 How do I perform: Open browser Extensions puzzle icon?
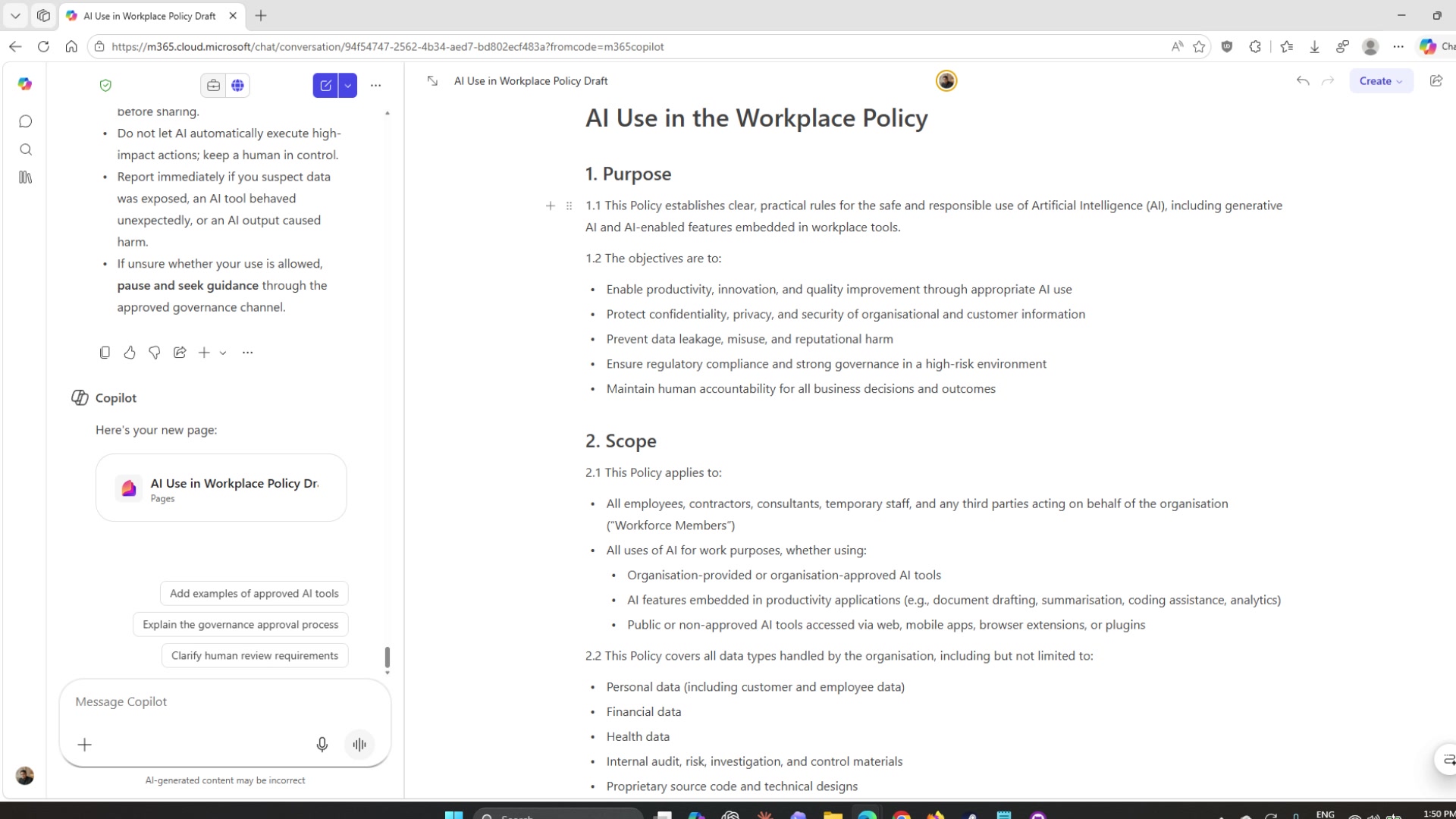click(x=1255, y=47)
